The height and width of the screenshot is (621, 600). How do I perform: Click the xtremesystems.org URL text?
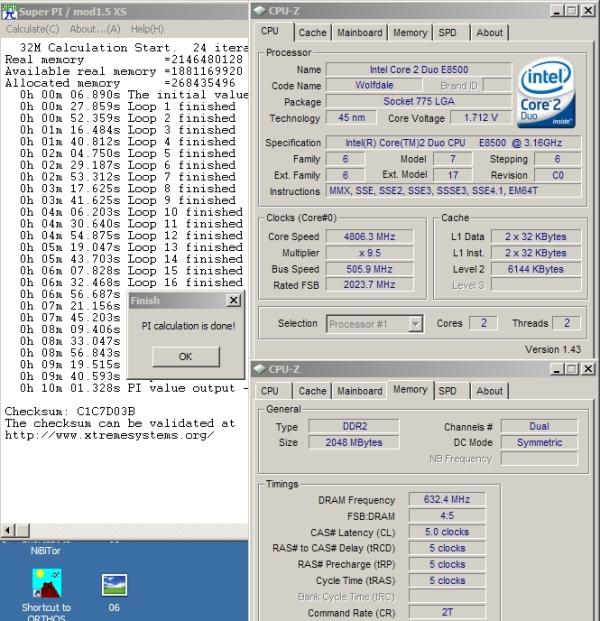tap(110, 435)
